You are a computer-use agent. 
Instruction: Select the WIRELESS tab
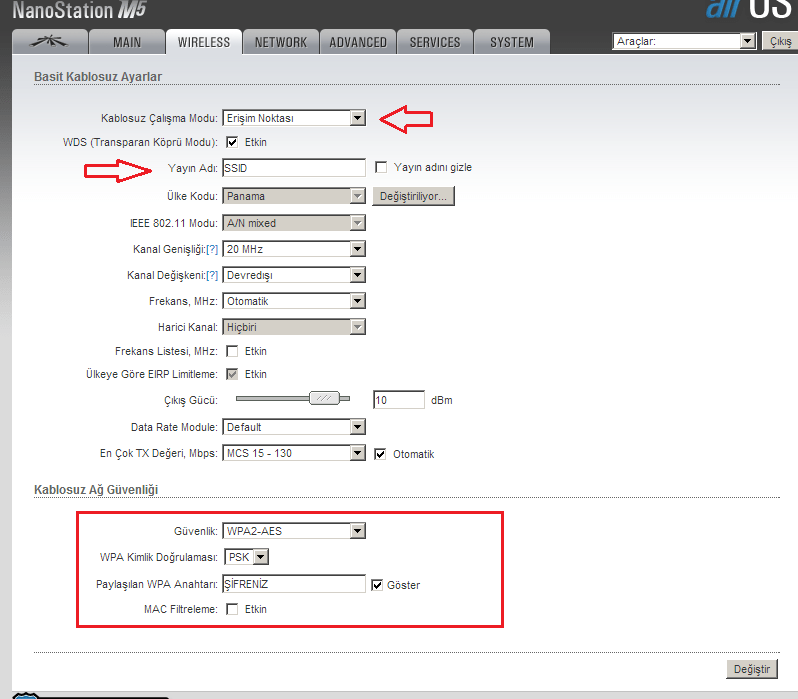pyautogui.click(x=204, y=42)
